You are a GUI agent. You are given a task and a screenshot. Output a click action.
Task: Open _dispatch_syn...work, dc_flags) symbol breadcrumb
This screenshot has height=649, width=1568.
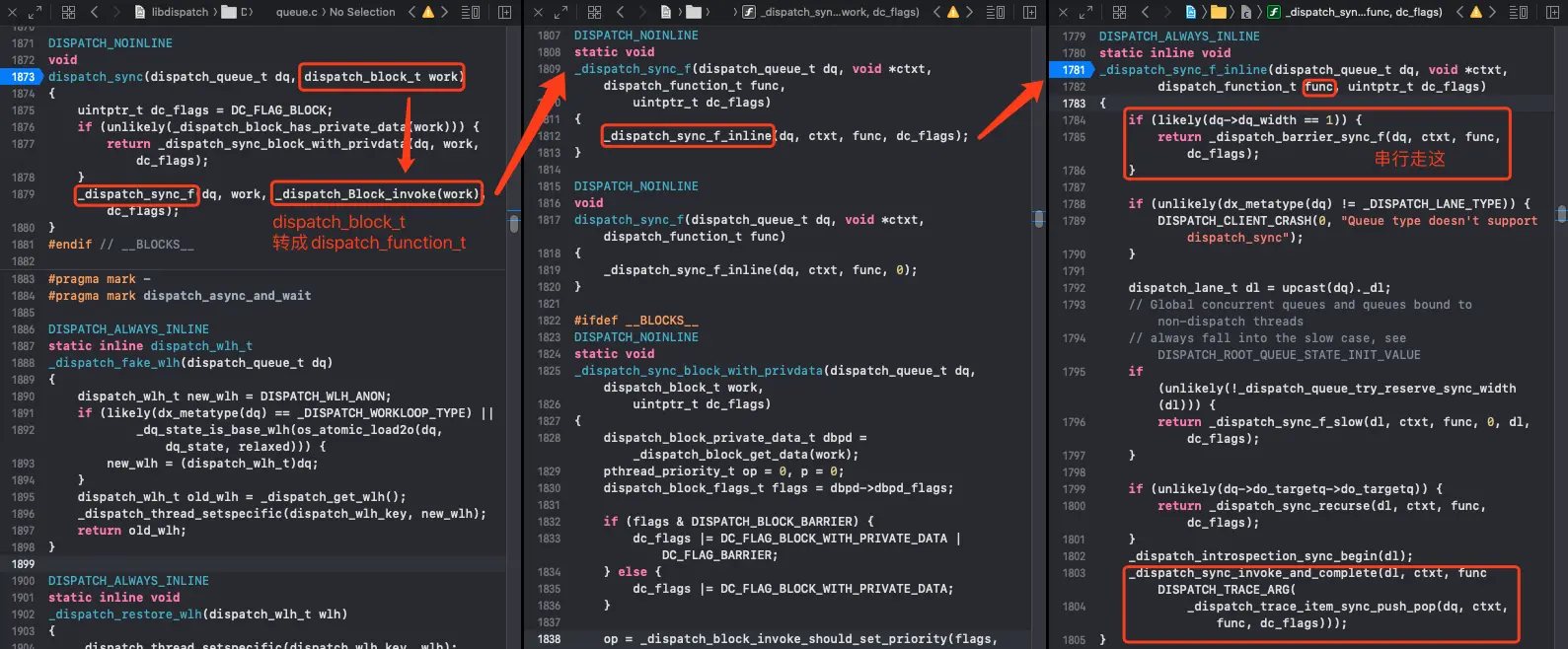click(831, 12)
